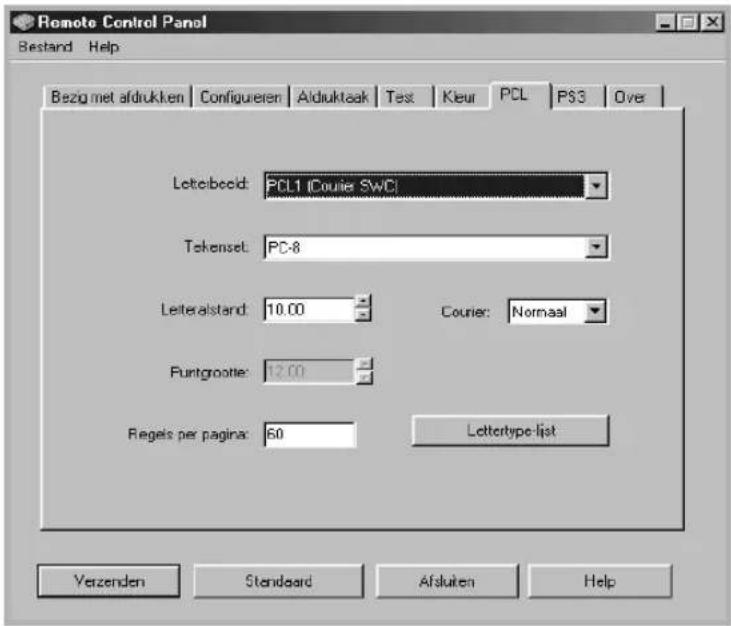
Task: Switch to the Test tab
Action: (x=405, y=97)
